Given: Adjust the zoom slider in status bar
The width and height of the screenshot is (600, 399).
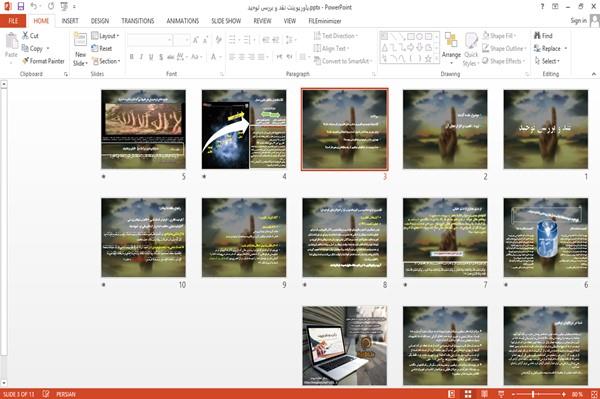Looking at the screenshot, I should 533,394.
